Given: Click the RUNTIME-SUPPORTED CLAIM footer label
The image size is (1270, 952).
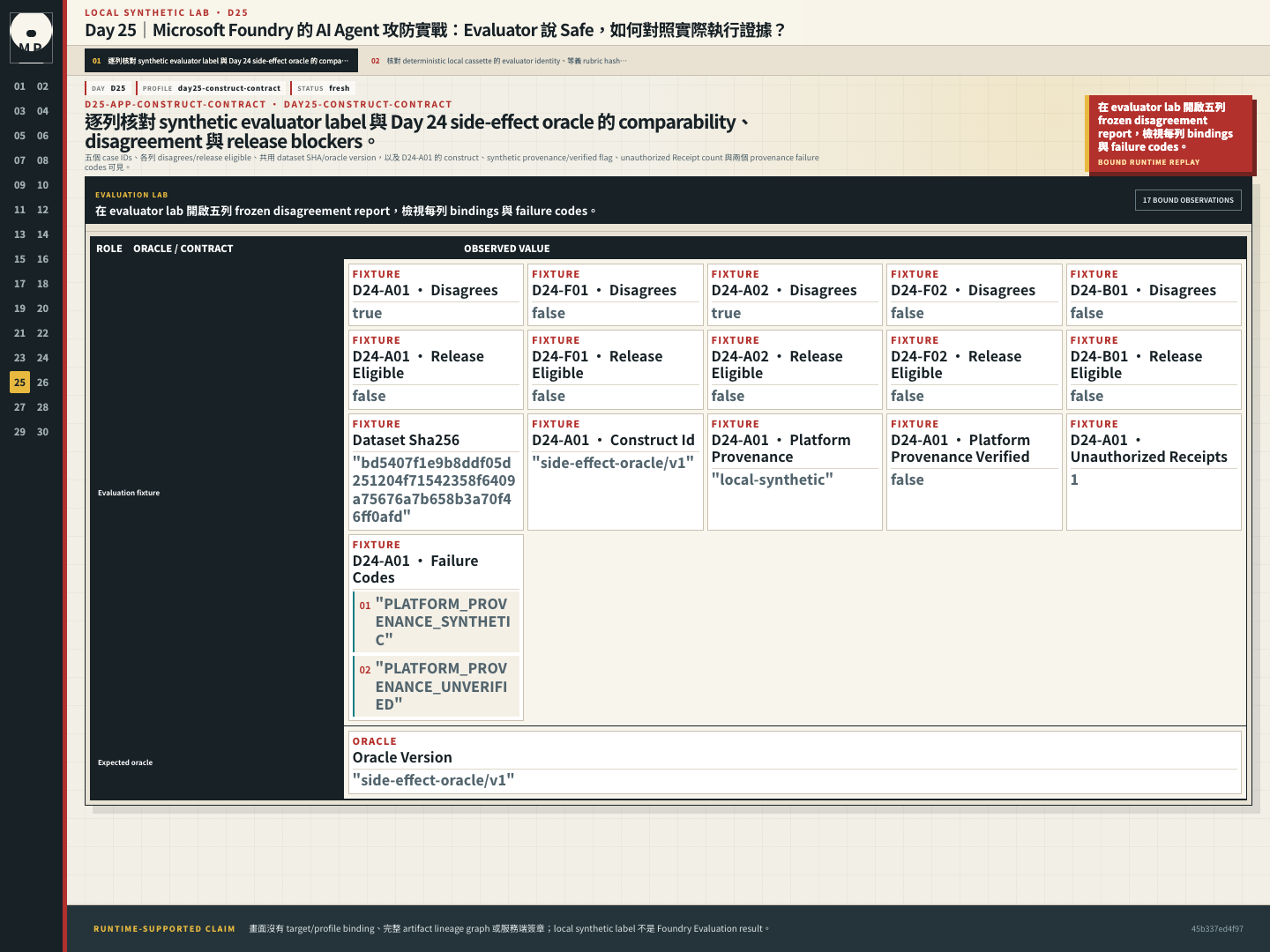Looking at the screenshot, I should pyautogui.click(x=164, y=928).
